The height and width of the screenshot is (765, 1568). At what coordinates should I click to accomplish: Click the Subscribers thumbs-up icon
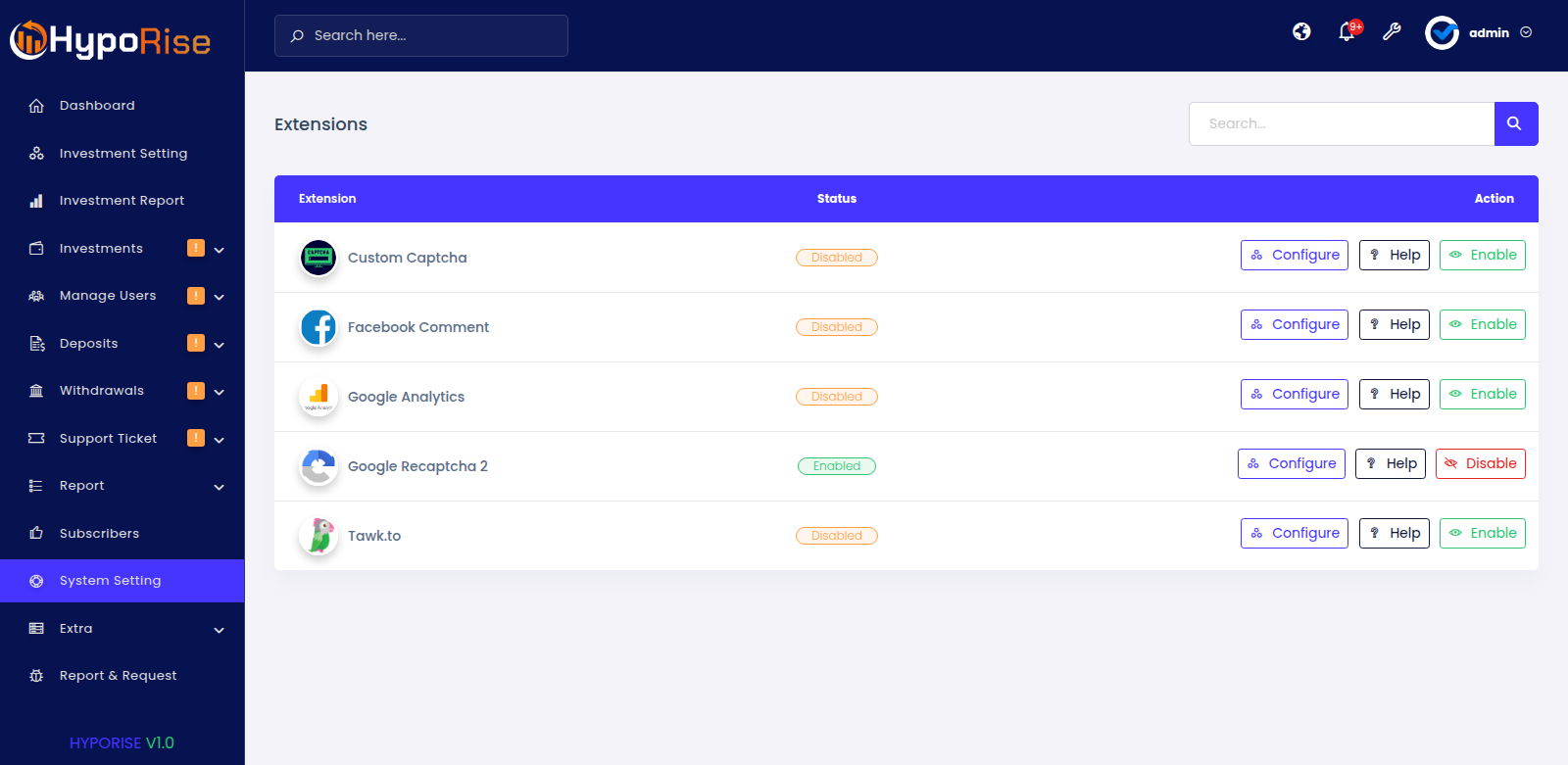click(x=36, y=533)
